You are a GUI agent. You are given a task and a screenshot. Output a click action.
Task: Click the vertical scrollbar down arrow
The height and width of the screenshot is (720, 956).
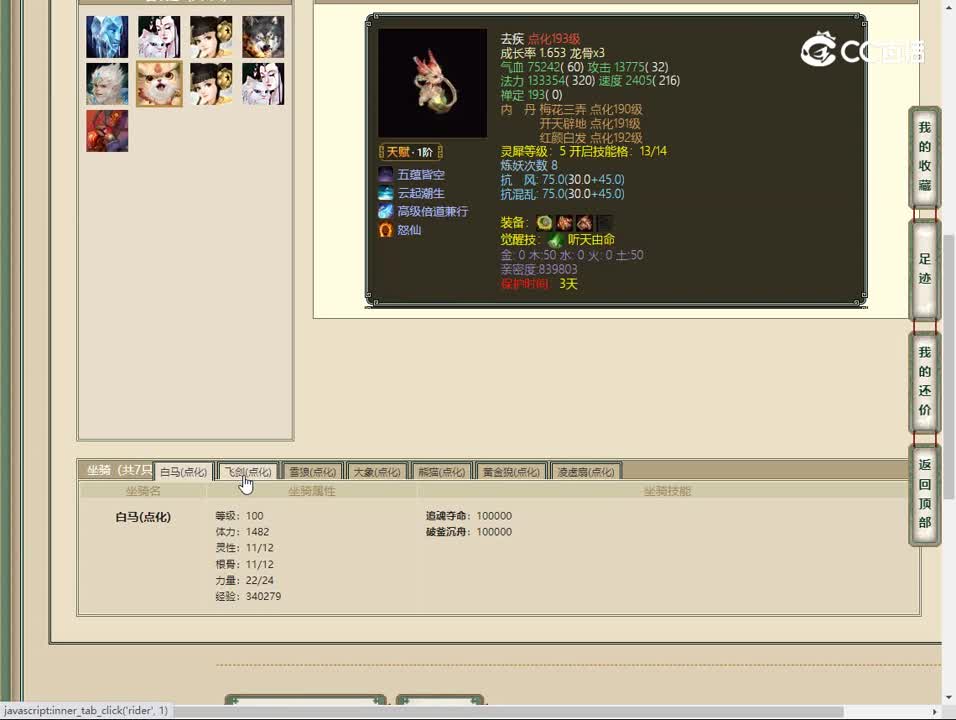(949, 697)
